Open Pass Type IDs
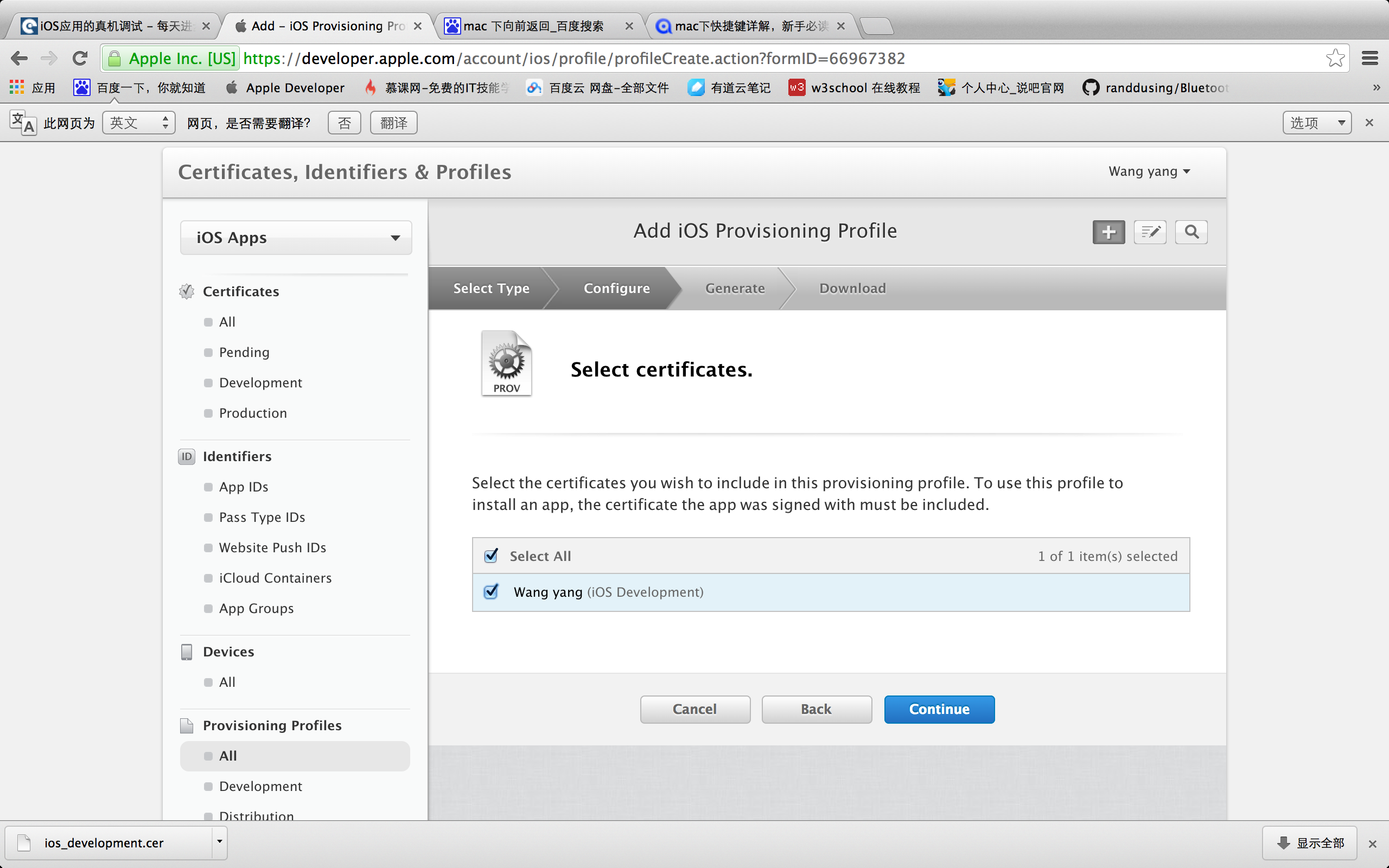Screen dimensions: 1389x868 pos(262,516)
